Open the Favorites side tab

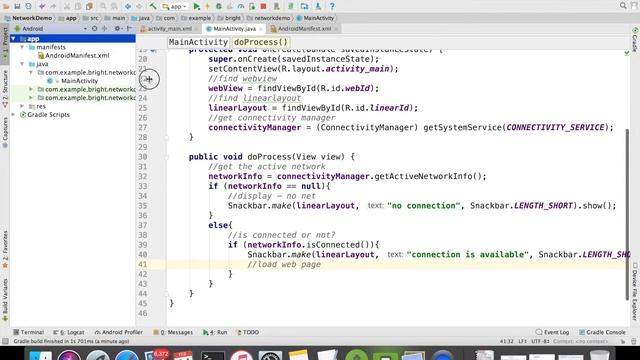[x=5, y=249]
